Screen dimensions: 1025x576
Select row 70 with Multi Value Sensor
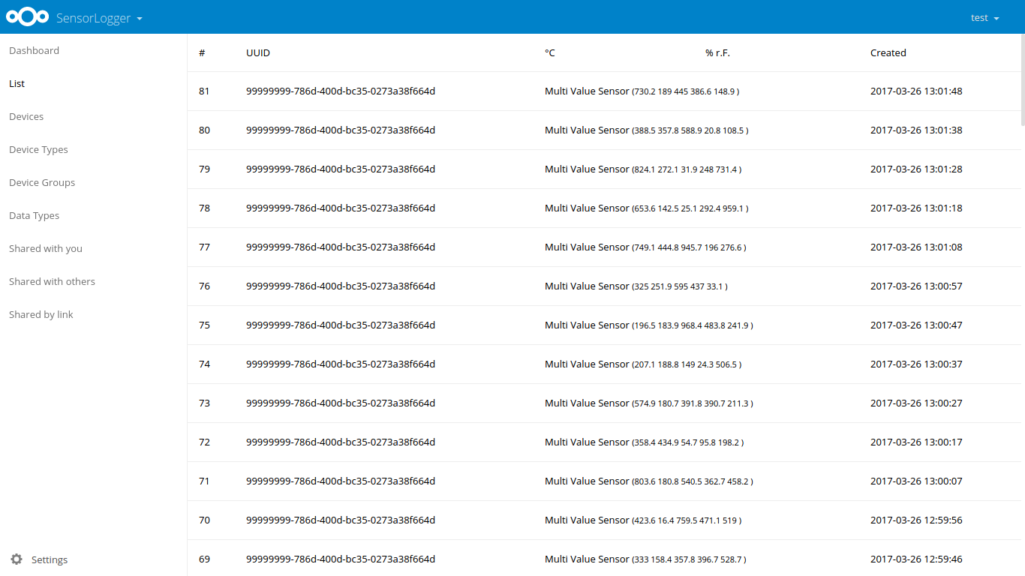604,520
